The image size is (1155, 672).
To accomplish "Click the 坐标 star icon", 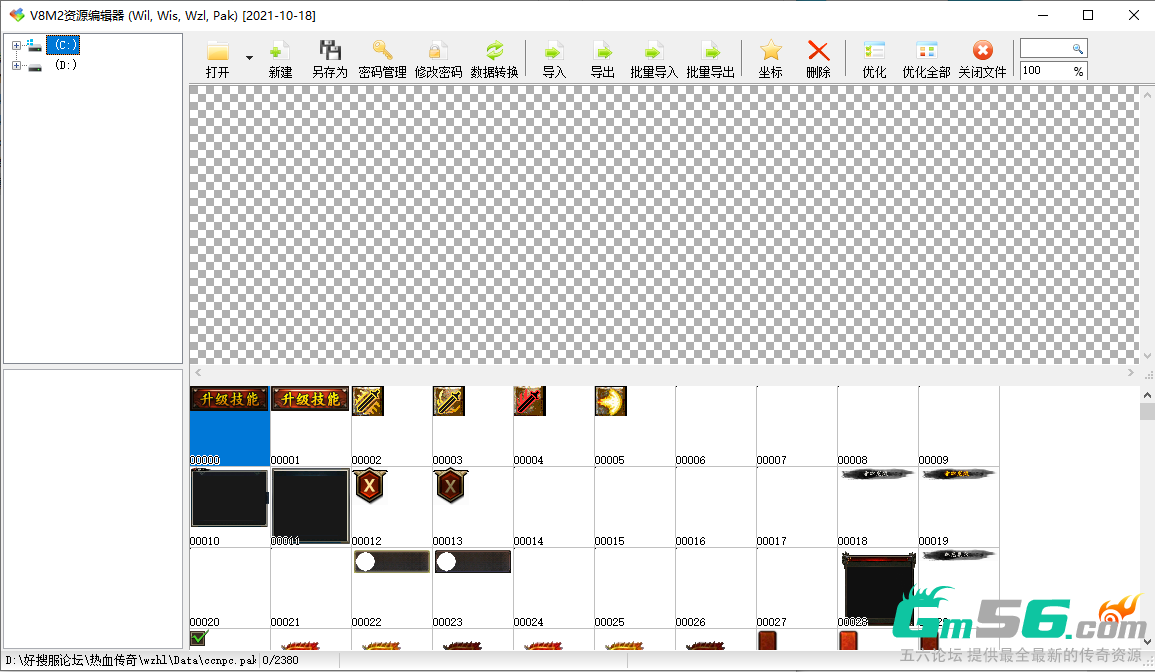I will (770, 50).
